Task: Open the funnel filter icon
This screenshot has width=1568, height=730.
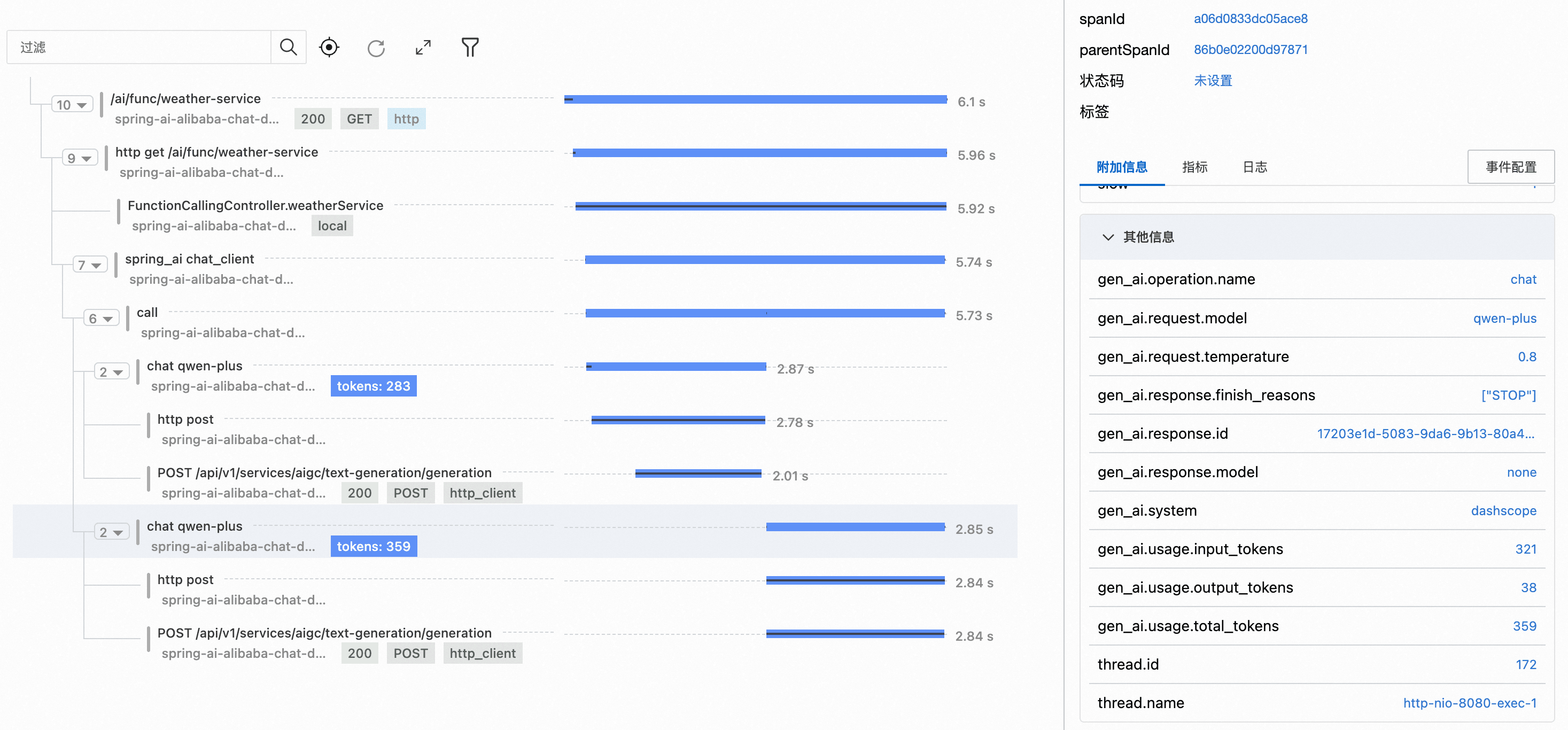Action: click(470, 47)
